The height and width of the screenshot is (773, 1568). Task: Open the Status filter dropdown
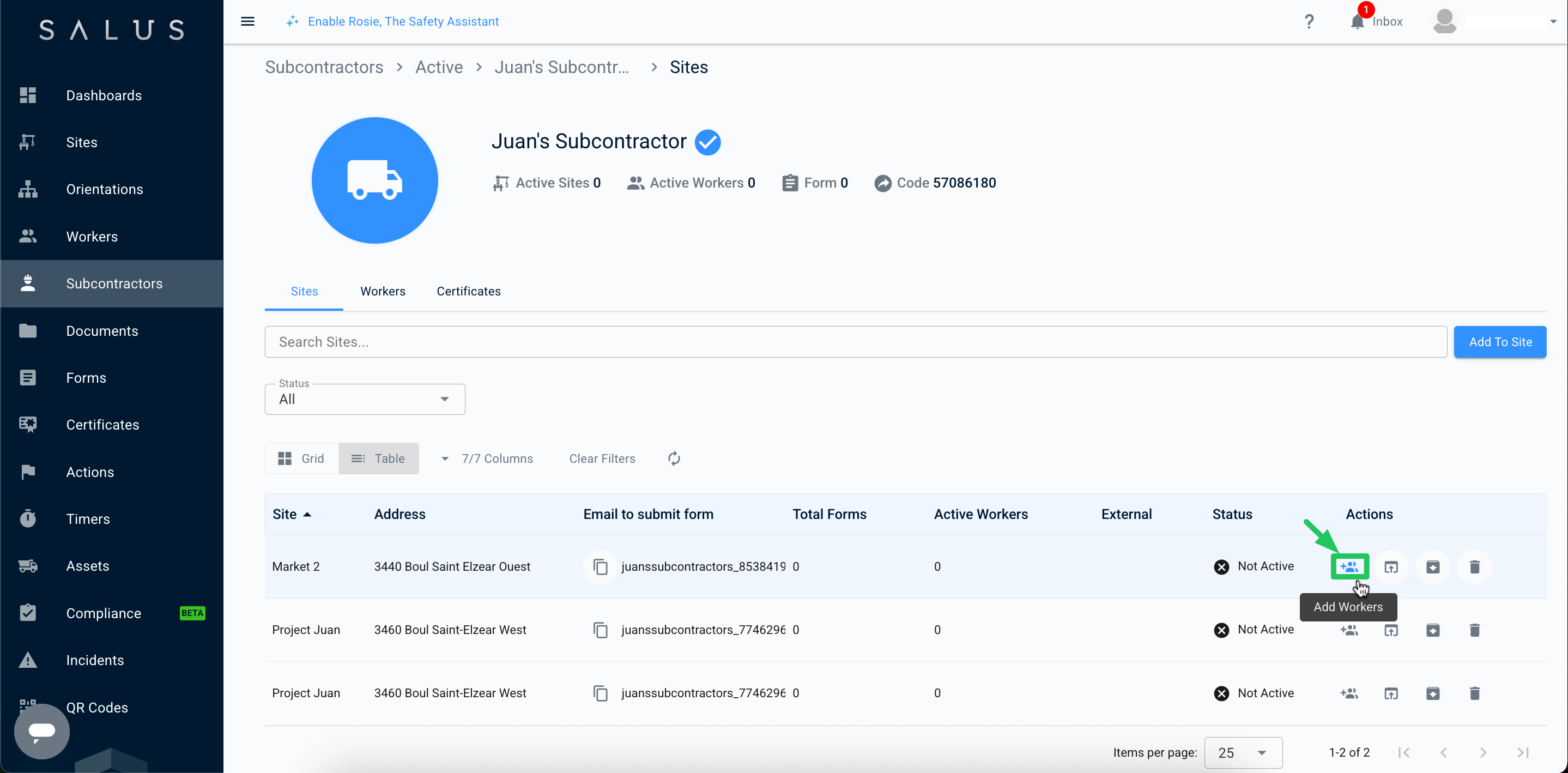365,399
